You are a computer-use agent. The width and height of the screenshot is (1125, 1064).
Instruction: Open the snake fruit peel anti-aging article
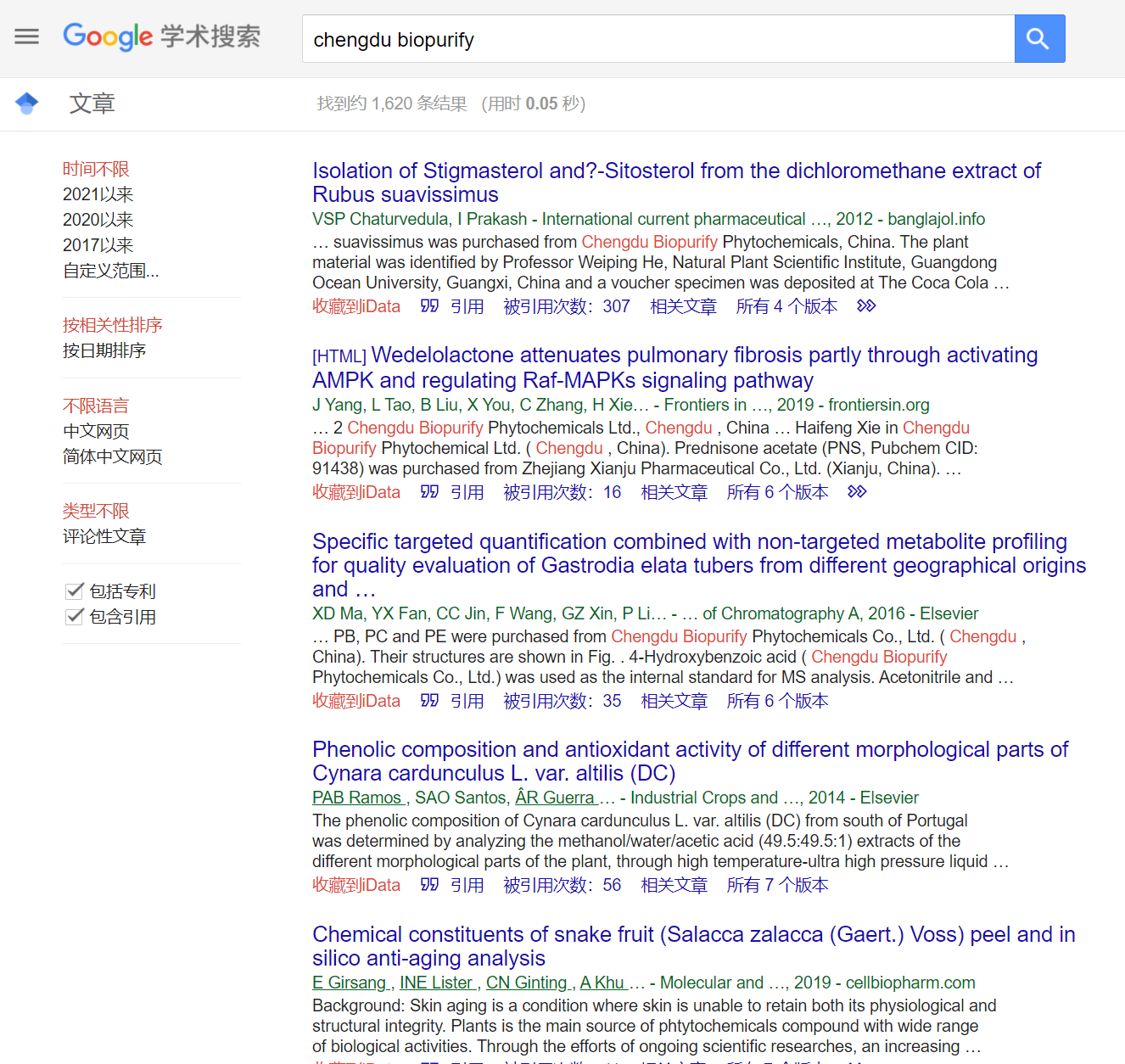click(x=693, y=946)
